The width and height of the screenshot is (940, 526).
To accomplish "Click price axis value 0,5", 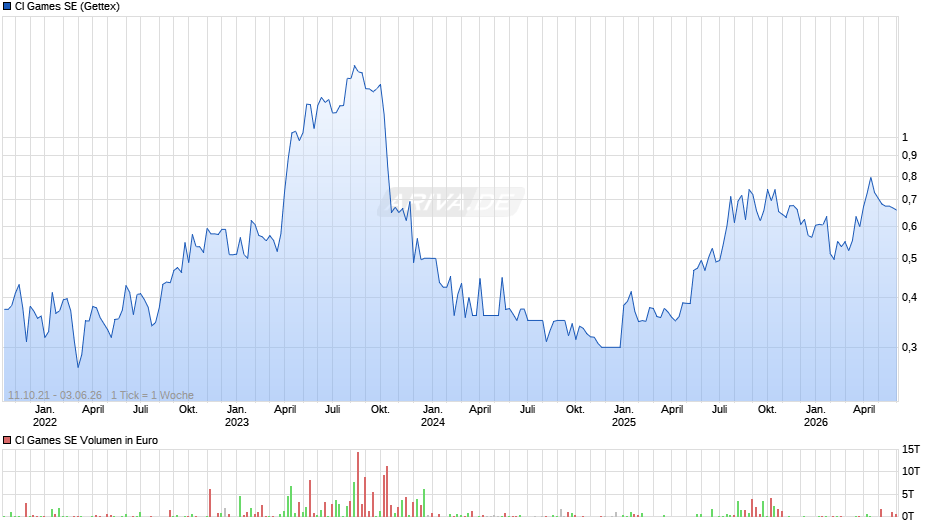I will point(909,259).
